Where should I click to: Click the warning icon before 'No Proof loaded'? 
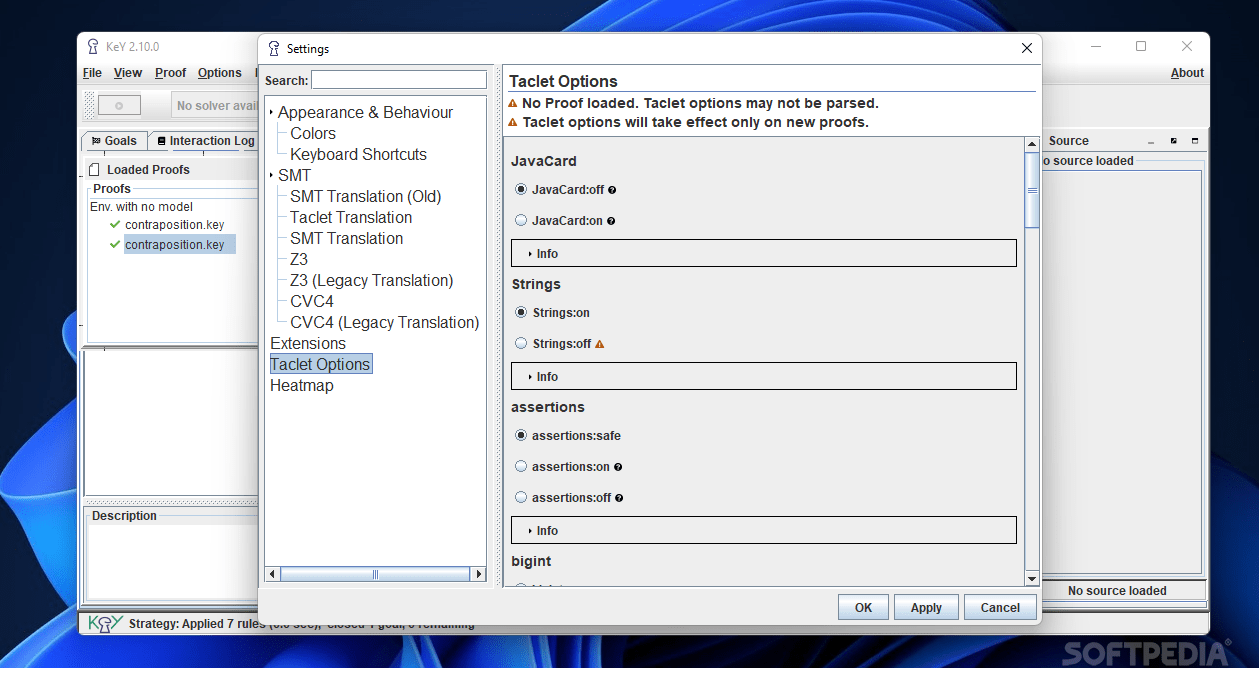pyautogui.click(x=513, y=103)
